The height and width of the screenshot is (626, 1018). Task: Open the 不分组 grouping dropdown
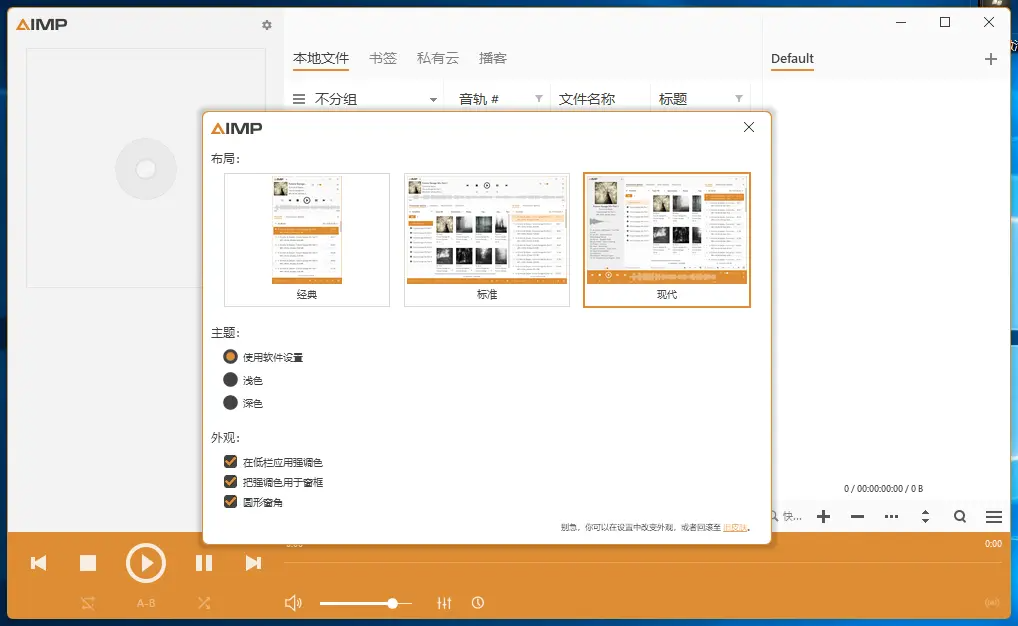[364, 98]
